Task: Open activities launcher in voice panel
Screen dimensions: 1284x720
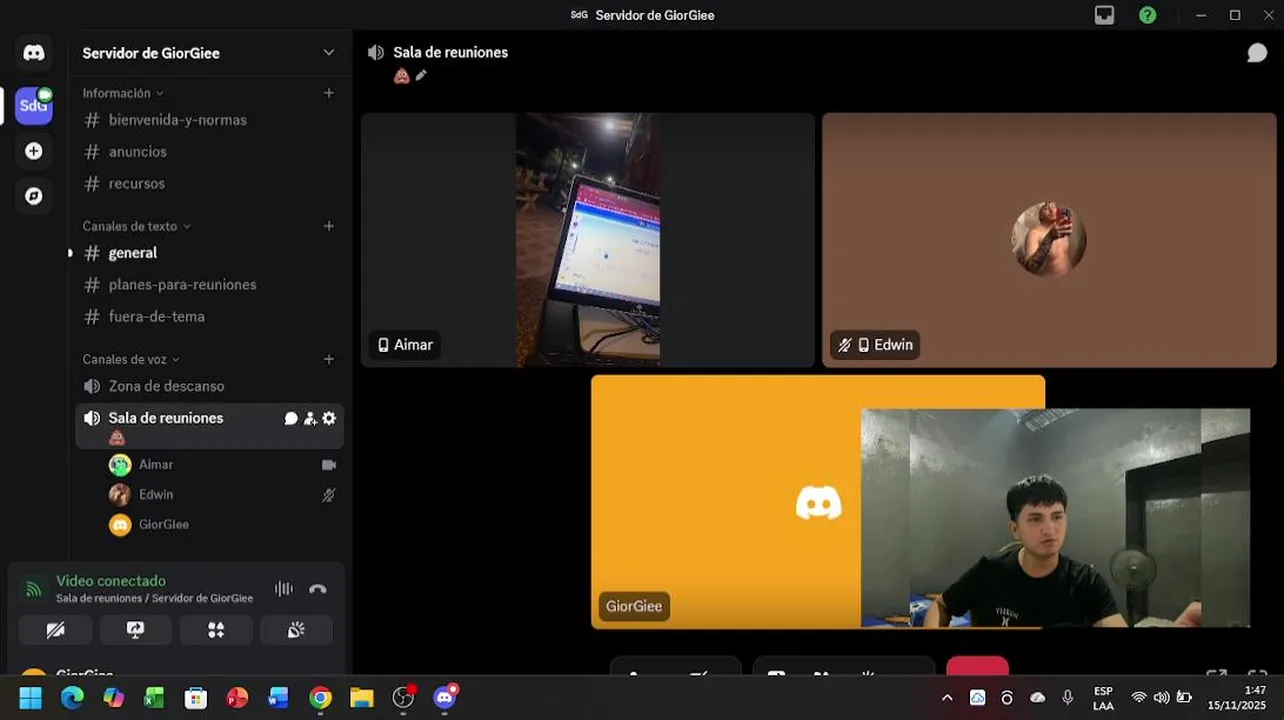Action: tap(216, 630)
